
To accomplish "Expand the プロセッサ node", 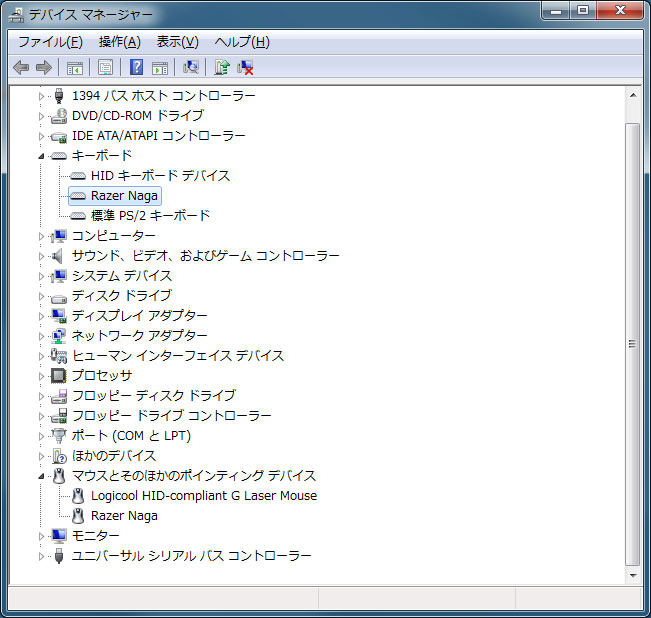I will [x=41, y=376].
